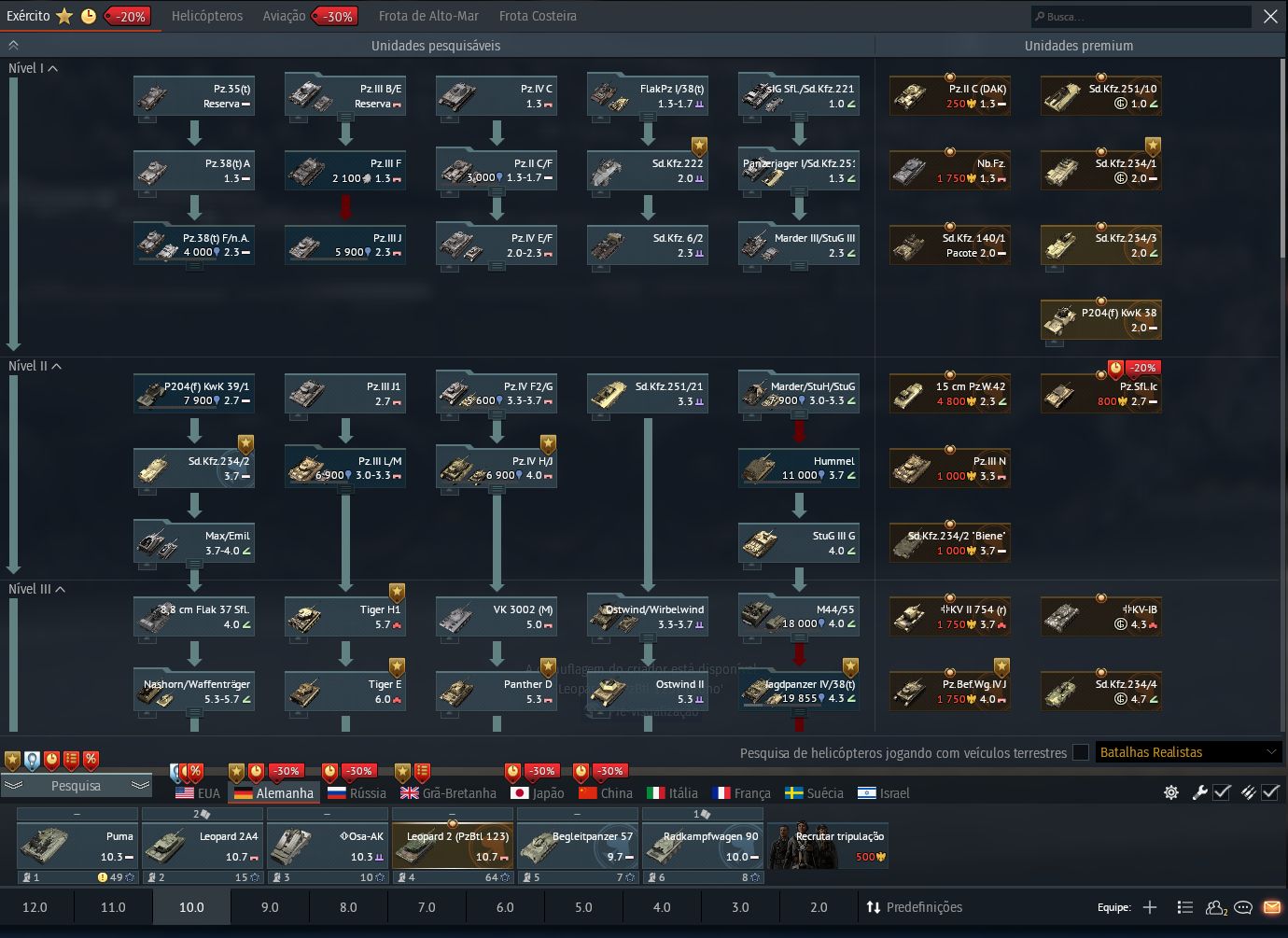
Task: Click the red list badge above Pesquisa
Action: coord(71,761)
